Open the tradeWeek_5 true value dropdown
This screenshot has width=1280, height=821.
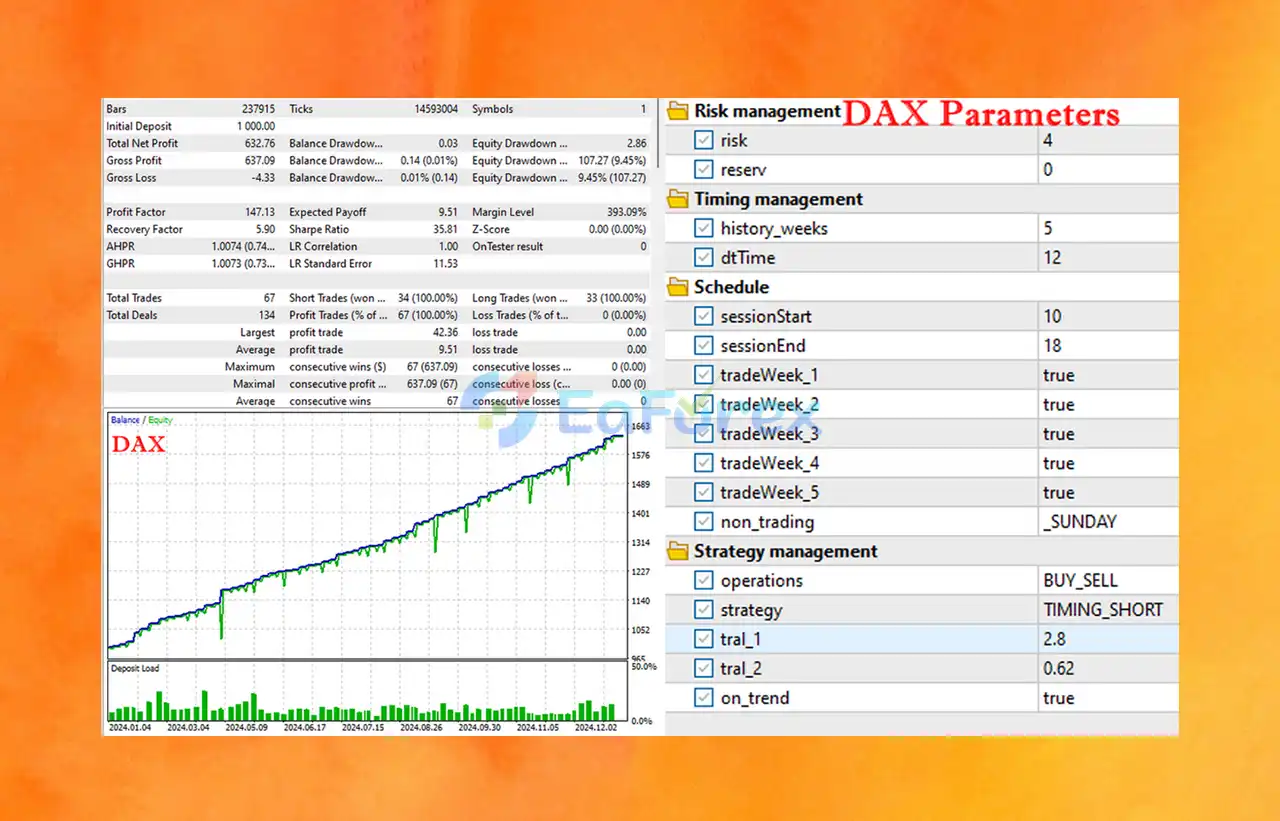click(1108, 493)
